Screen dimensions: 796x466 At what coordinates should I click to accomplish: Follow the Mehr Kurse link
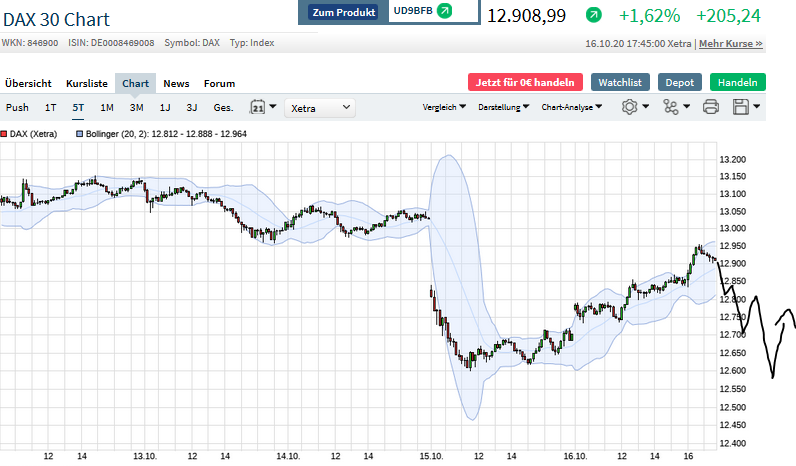[730, 44]
